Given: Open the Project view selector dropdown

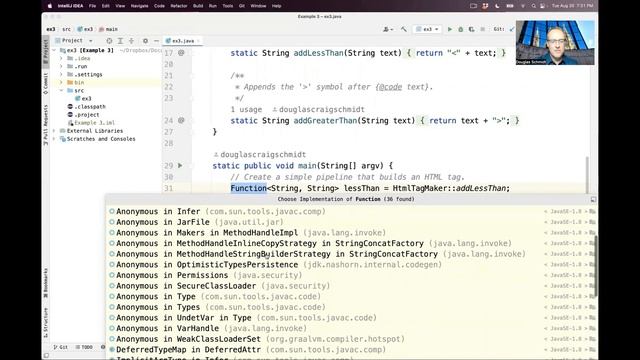Looking at the screenshot, I should click(74, 41).
